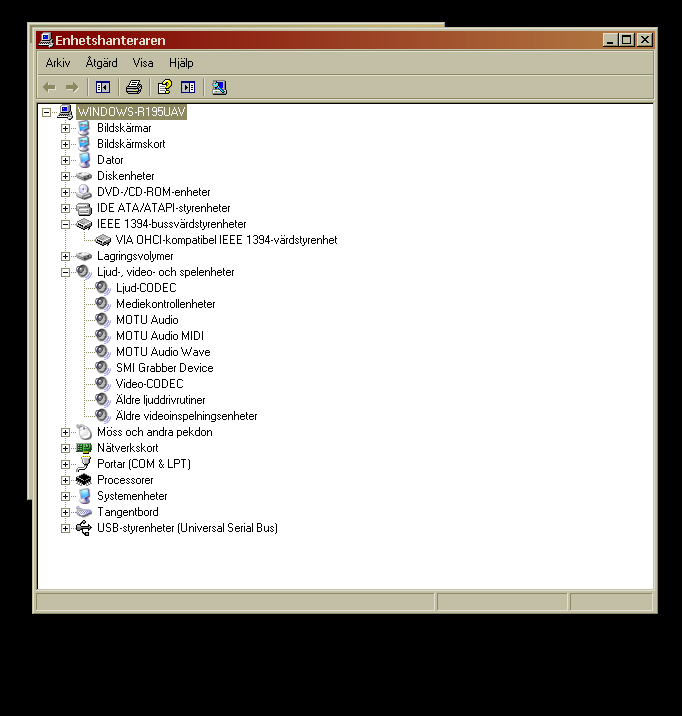Select the IEEE 1394-bussvärdstyrenheter icon
This screenshot has height=716, width=682.
tap(84, 224)
